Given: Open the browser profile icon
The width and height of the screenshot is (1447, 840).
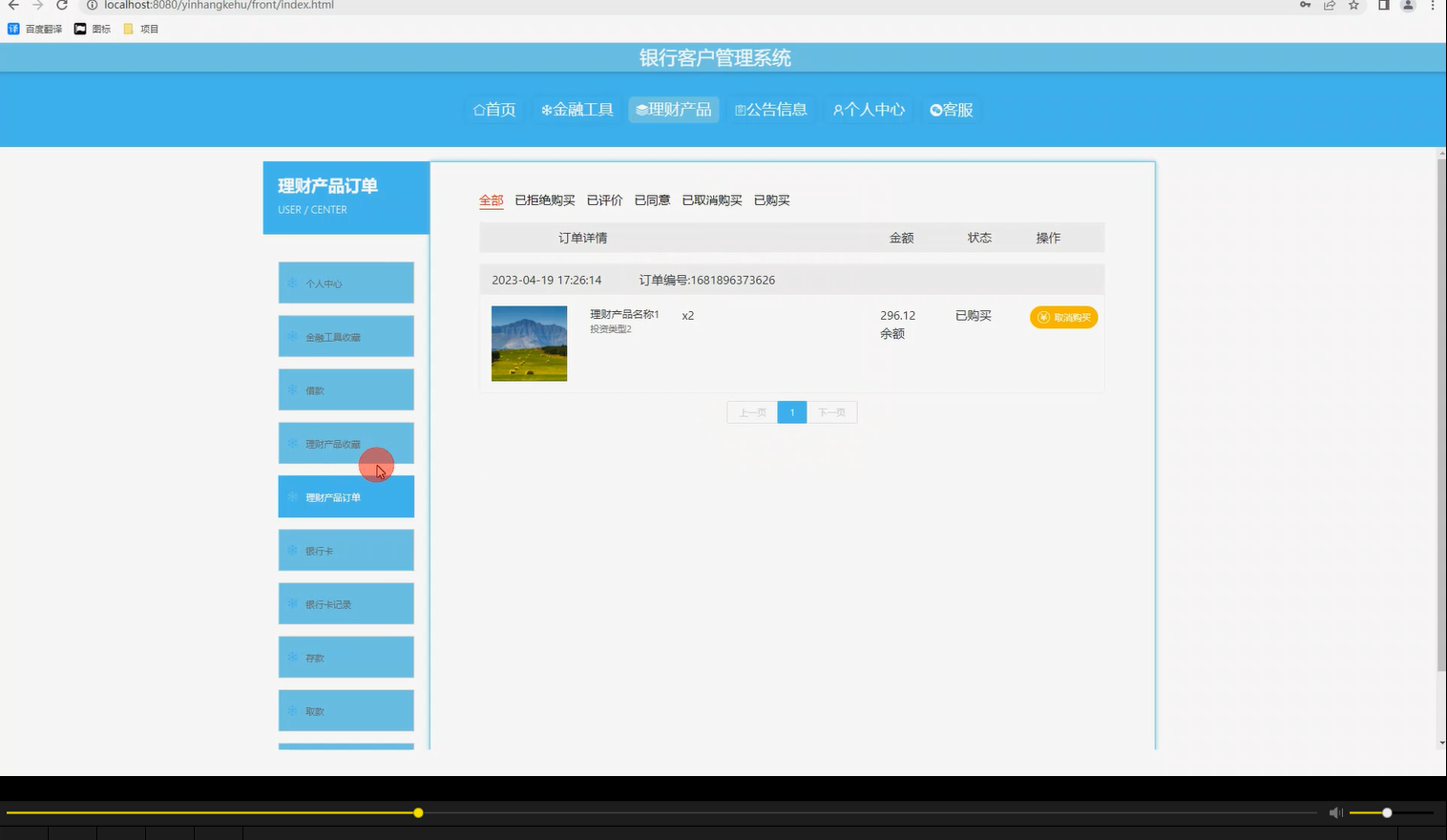Looking at the screenshot, I should click(1406, 6).
